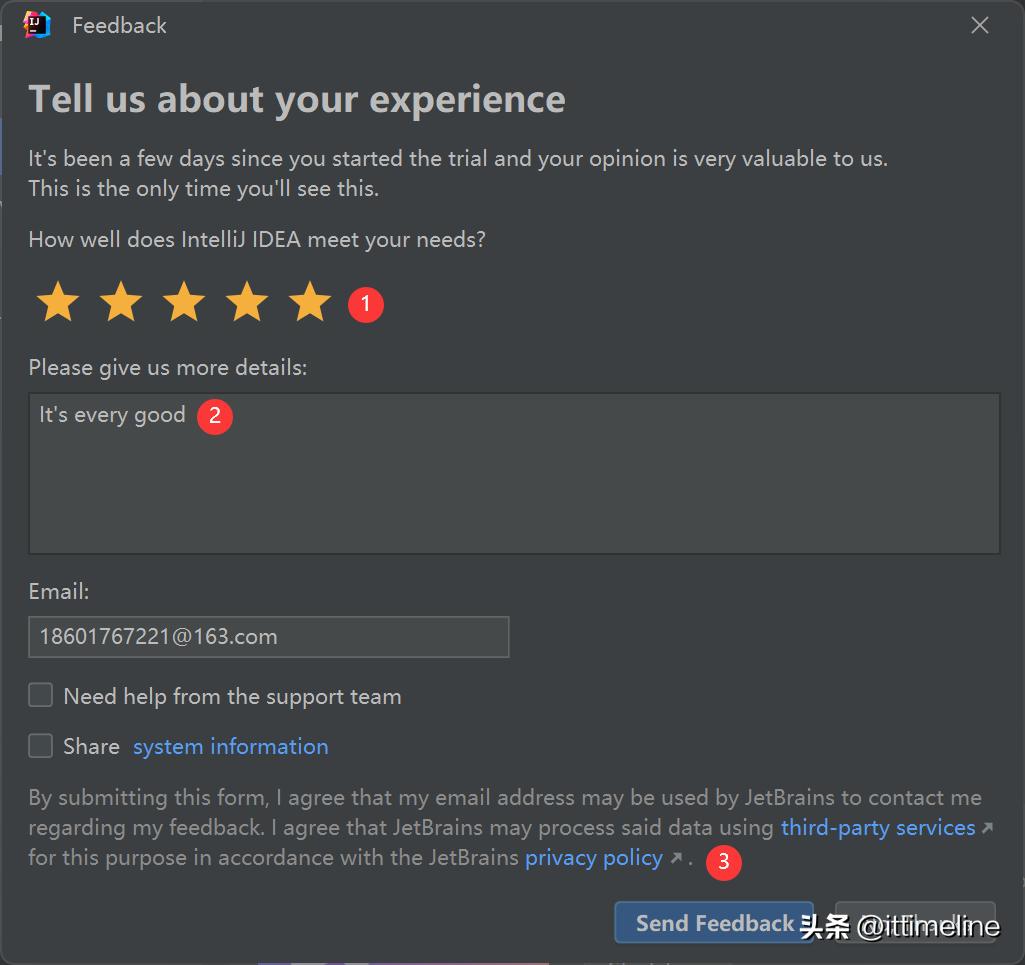
Task: Select the third star rating
Action: tap(184, 302)
